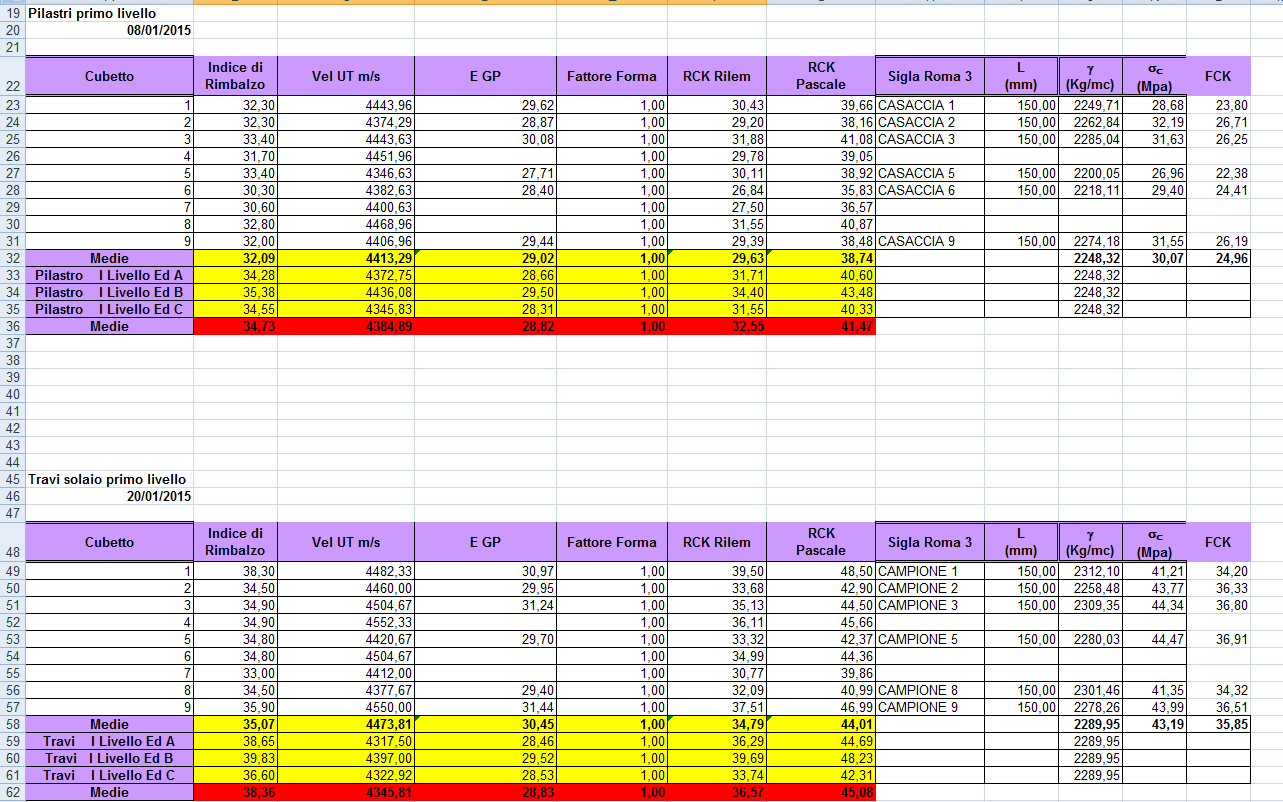The width and height of the screenshot is (1283, 802).
Task: Select 'Pilastro I Livello Ed A' cell
Action: (x=109, y=275)
